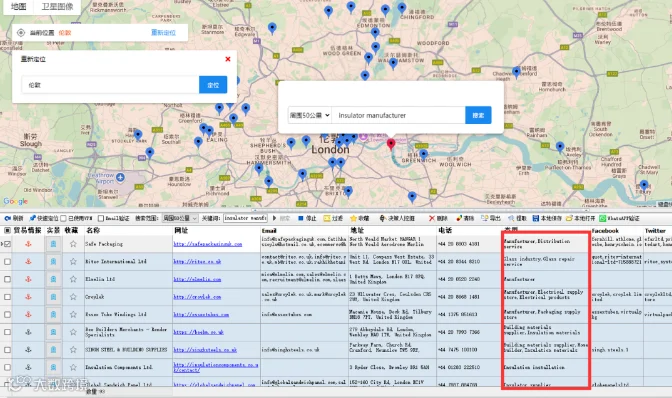Image resolution: width=672 pixels, height=398 pixels.
Task: Check the Essex Tube Windings Ltd checkbox
Action: (7, 314)
